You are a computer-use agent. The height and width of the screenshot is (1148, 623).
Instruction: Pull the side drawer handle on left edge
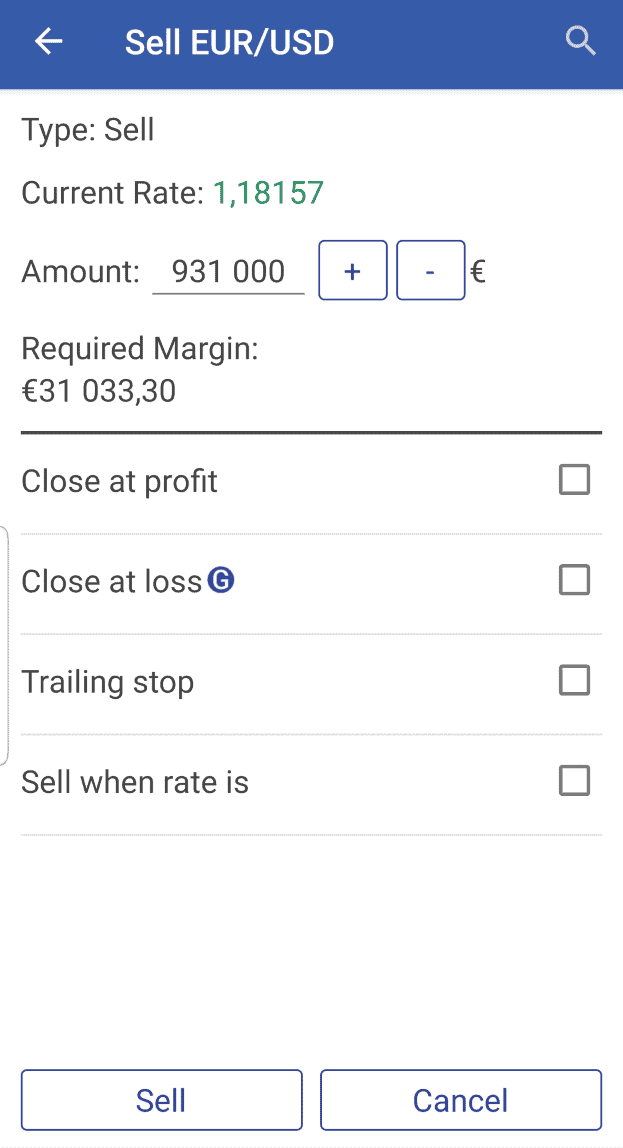pos(5,645)
